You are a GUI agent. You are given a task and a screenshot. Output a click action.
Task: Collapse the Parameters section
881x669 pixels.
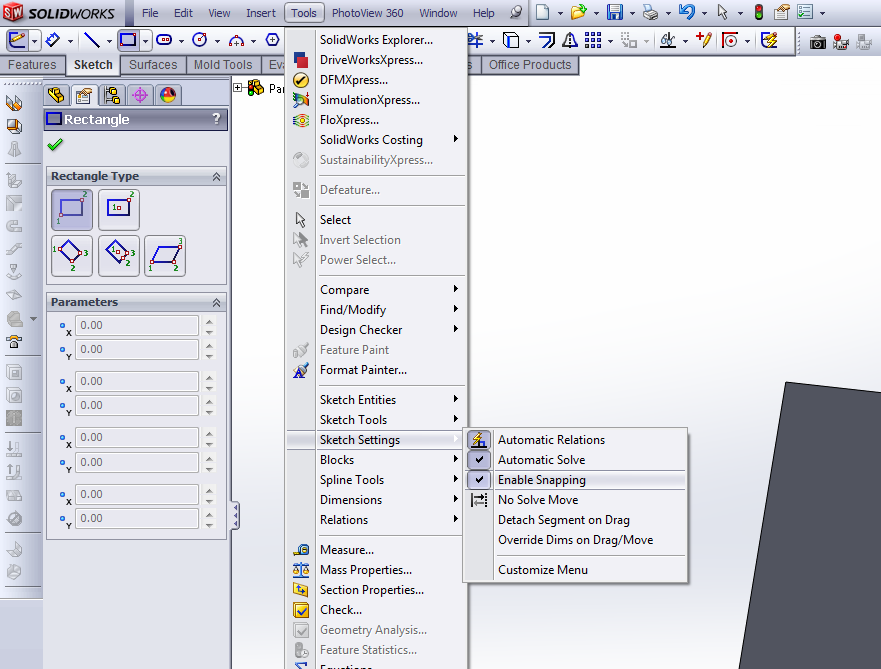tap(216, 302)
